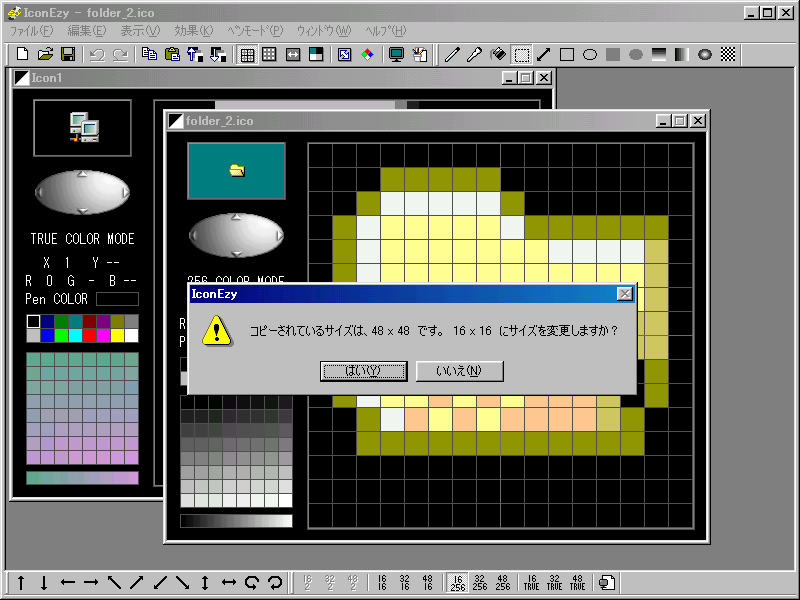Select the Pencil drawing tool
Screen dimensions: 800x600
click(452, 54)
